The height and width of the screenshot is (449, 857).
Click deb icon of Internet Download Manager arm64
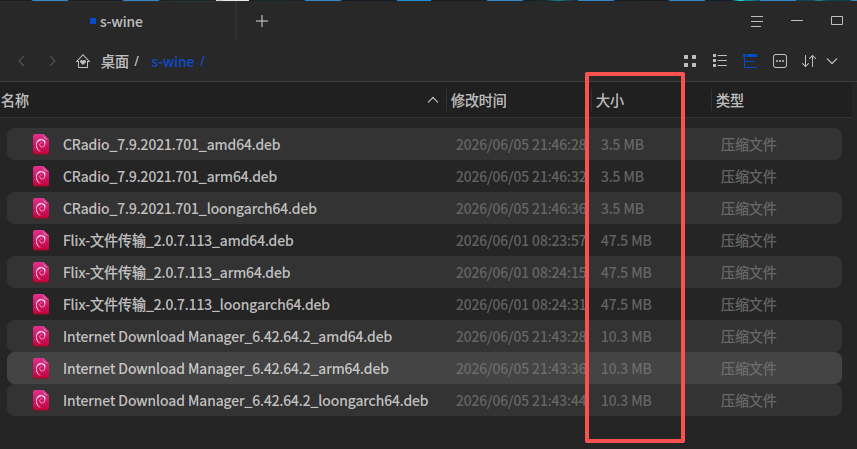pyautogui.click(x=41, y=369)
